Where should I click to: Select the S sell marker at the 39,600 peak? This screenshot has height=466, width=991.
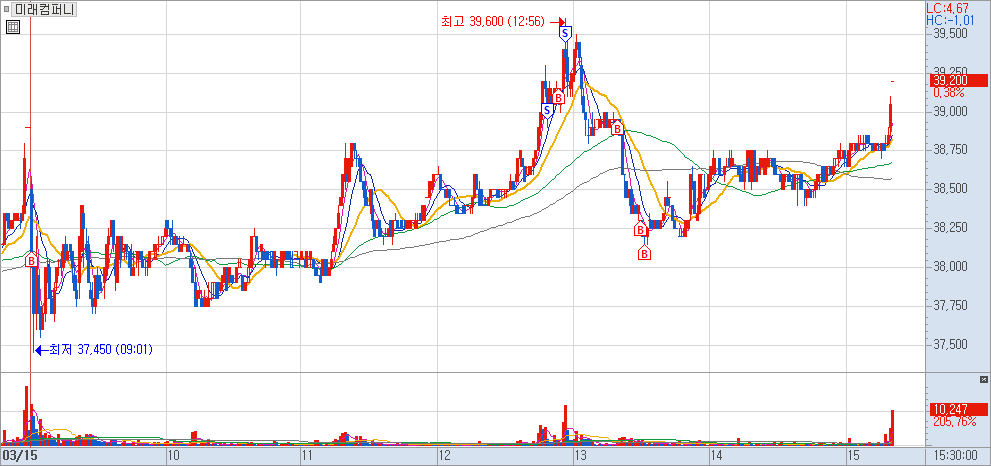pos(566,33)
